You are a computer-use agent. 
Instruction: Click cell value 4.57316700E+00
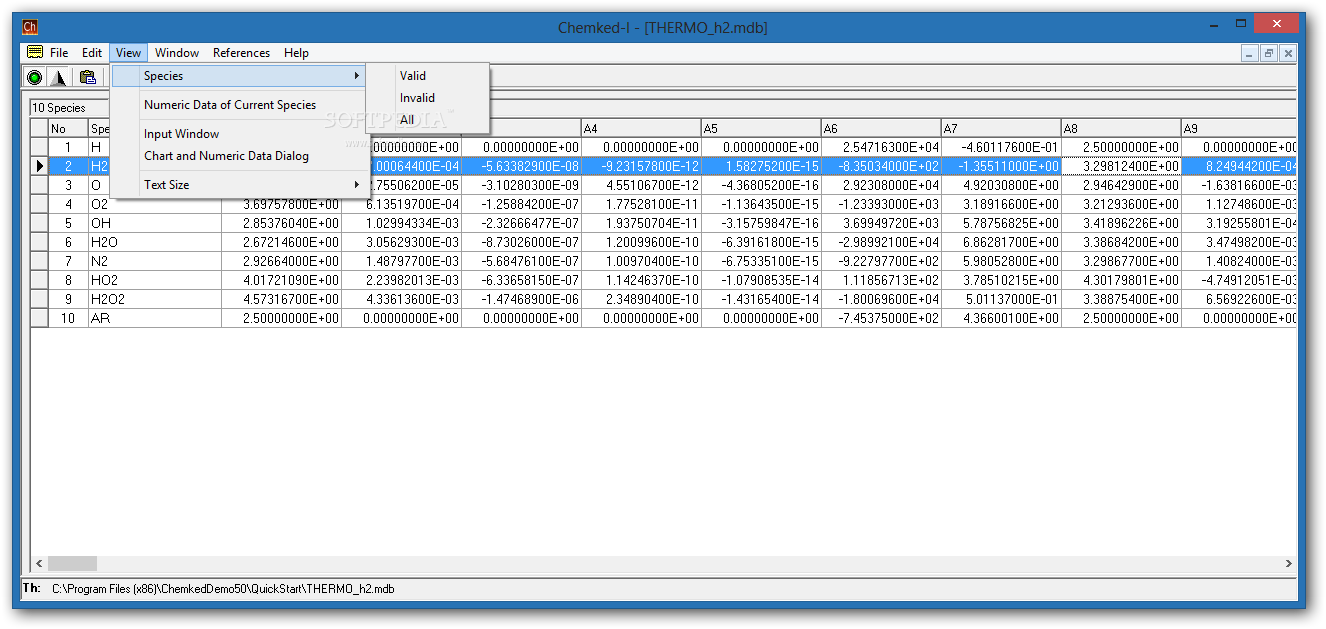point(281,299)
